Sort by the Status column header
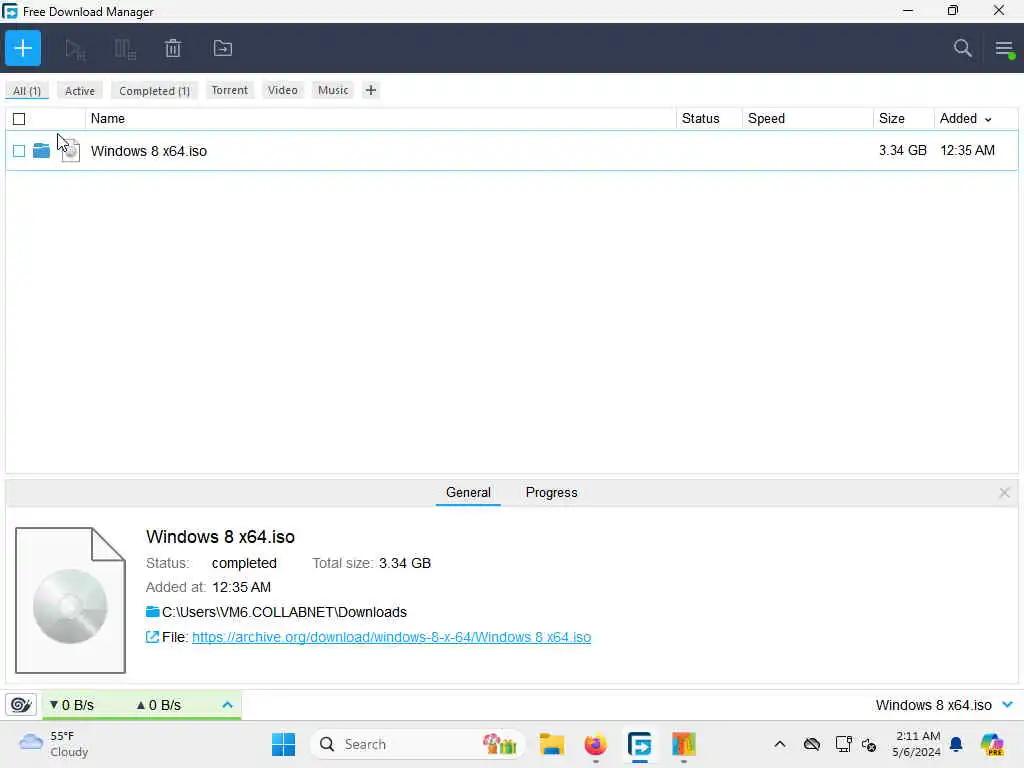The image size is (1024, 768). coord(700,119)
